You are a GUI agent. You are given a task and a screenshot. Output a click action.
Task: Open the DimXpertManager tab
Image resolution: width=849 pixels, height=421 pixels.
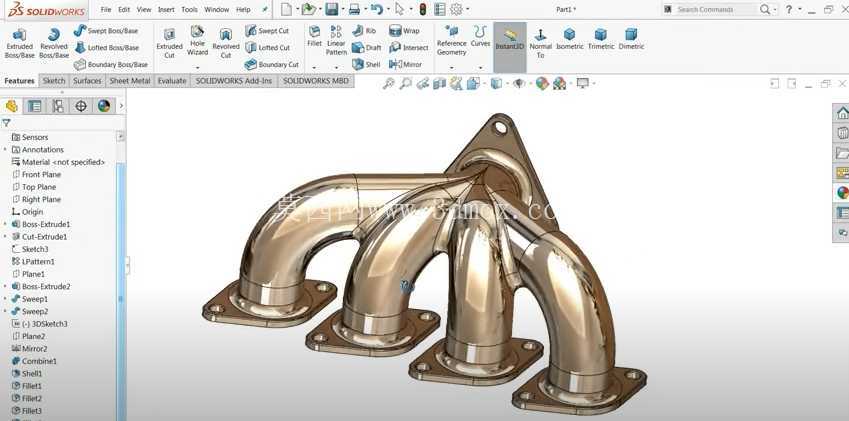[81, 106]
